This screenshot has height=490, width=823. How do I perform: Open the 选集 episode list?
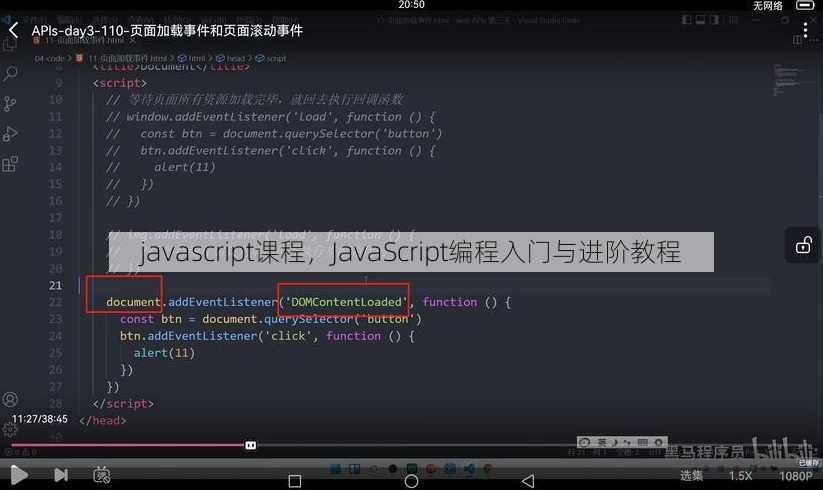point(691,475)
